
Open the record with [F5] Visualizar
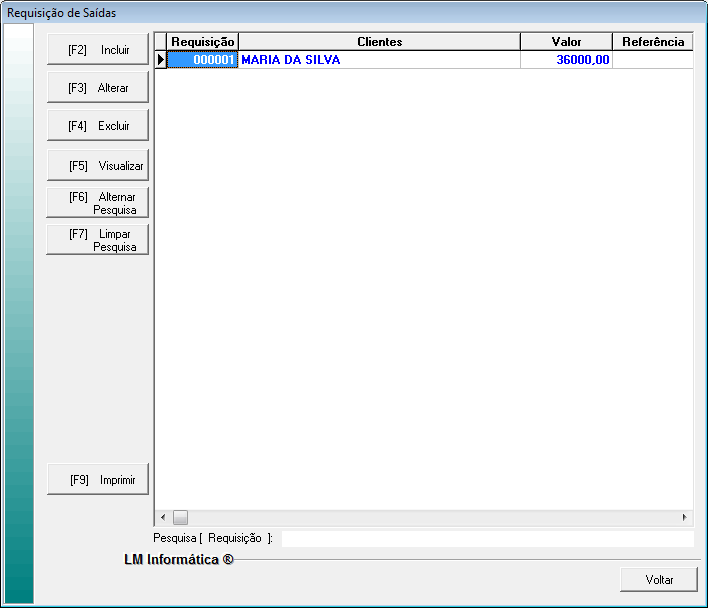(97, 165)
